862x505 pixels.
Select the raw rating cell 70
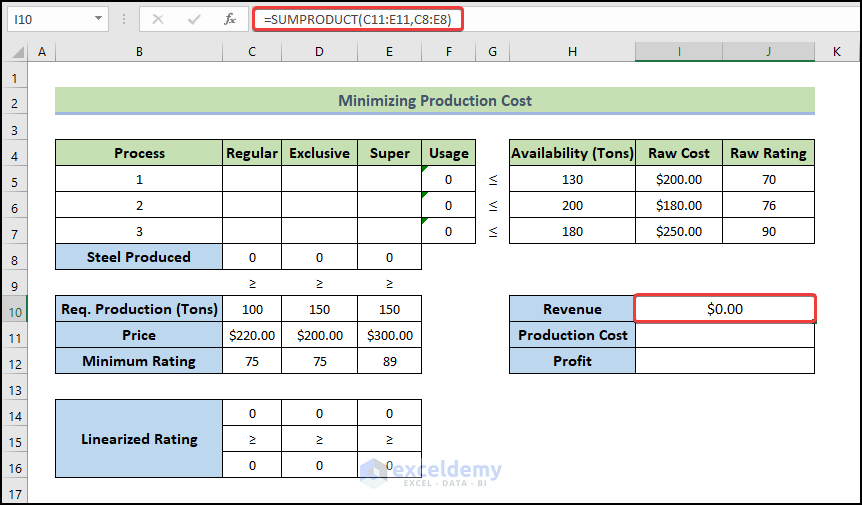[x=769, y=179]
